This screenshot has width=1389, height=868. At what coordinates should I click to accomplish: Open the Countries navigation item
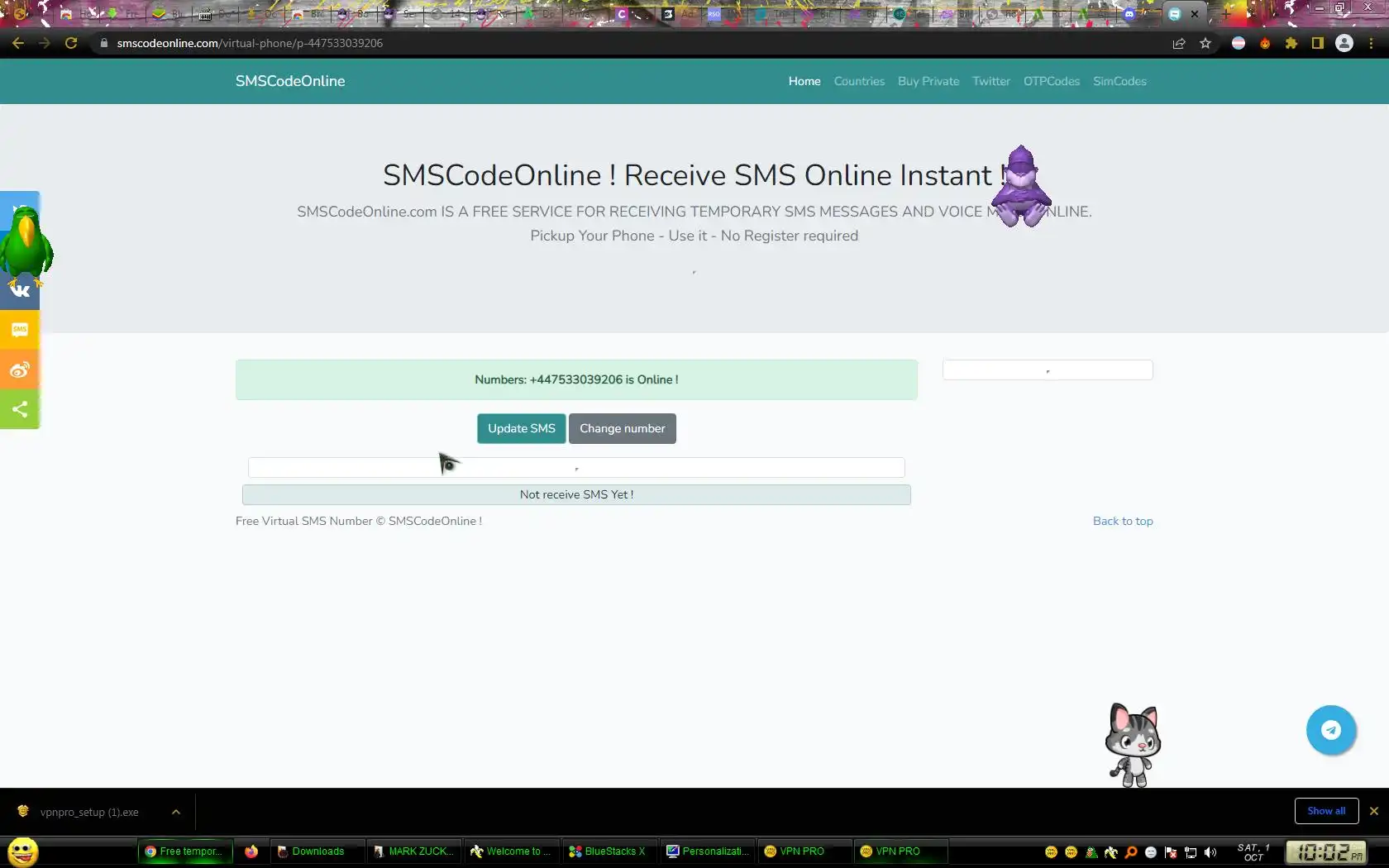pos(859,81)
